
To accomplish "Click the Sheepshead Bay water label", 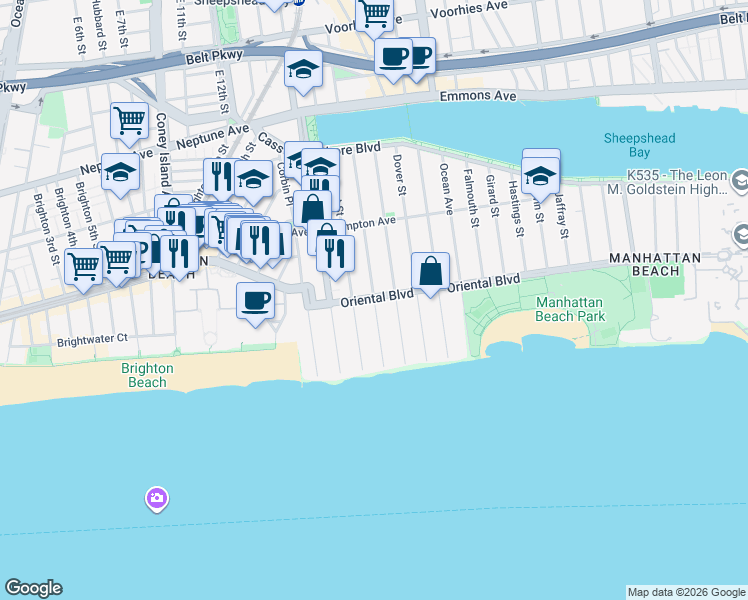I will (639, 145).
